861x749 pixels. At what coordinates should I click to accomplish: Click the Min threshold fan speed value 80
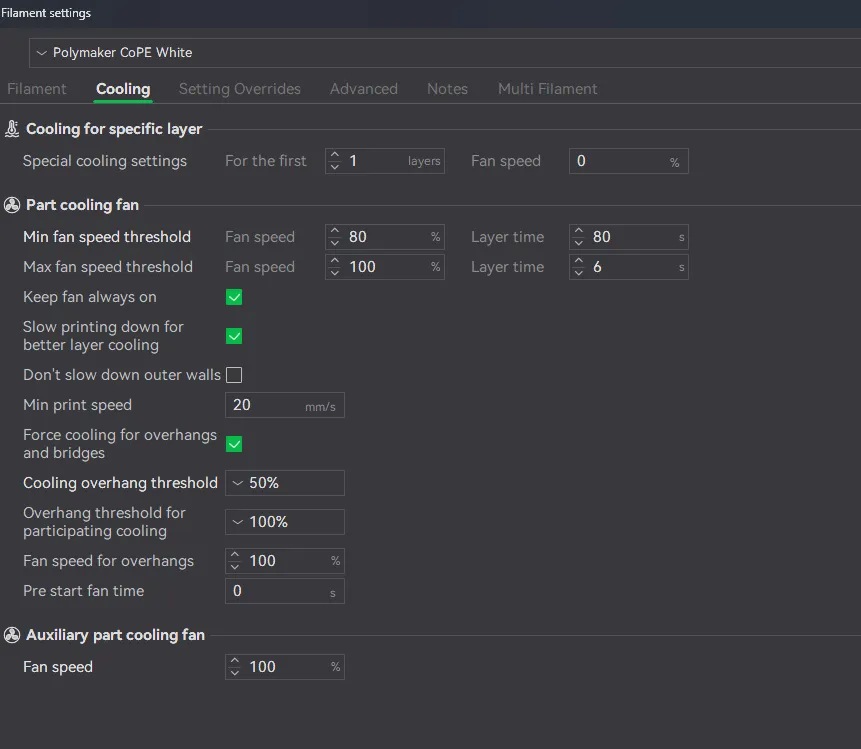click(x=357, y=237)
